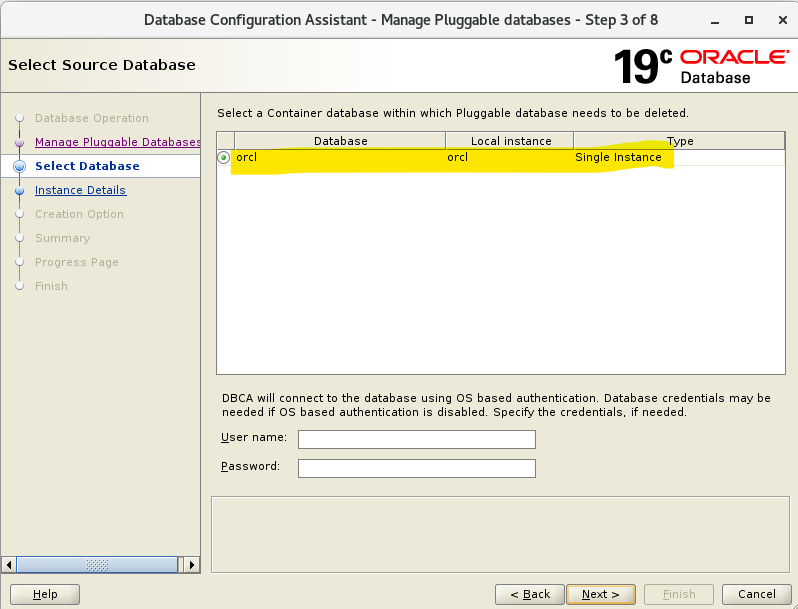
Task: Click the Local instance column header
Action: click(510, 141)
